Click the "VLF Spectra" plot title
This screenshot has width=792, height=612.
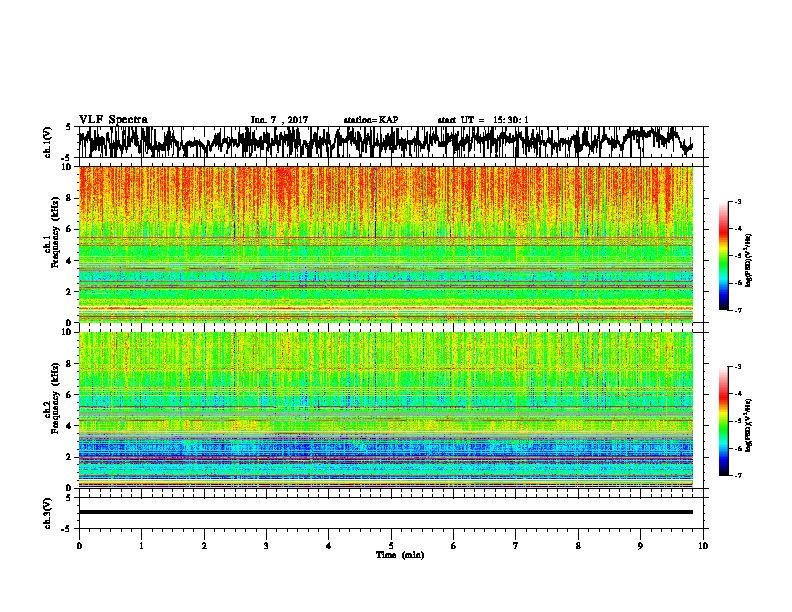(113, 119)
